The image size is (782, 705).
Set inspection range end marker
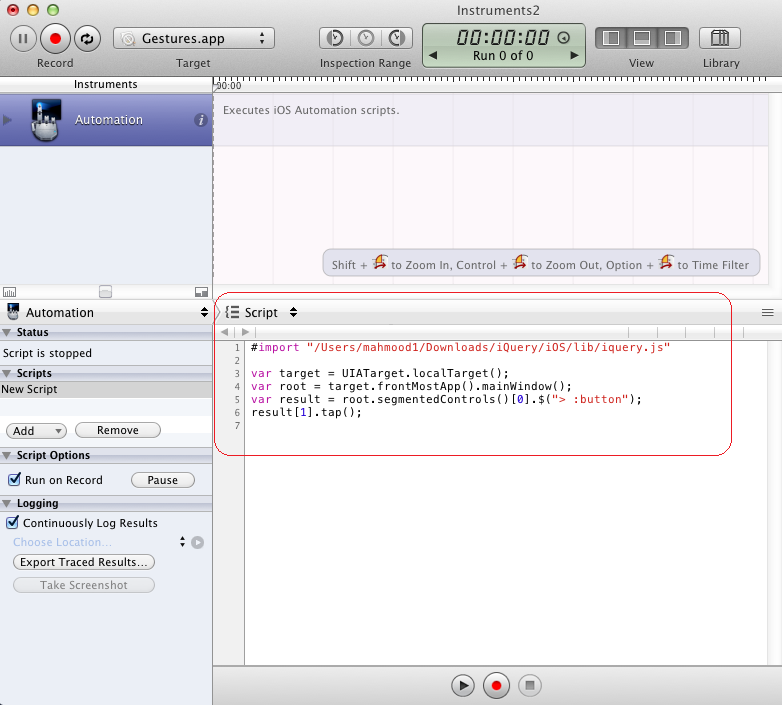[397, 38]
